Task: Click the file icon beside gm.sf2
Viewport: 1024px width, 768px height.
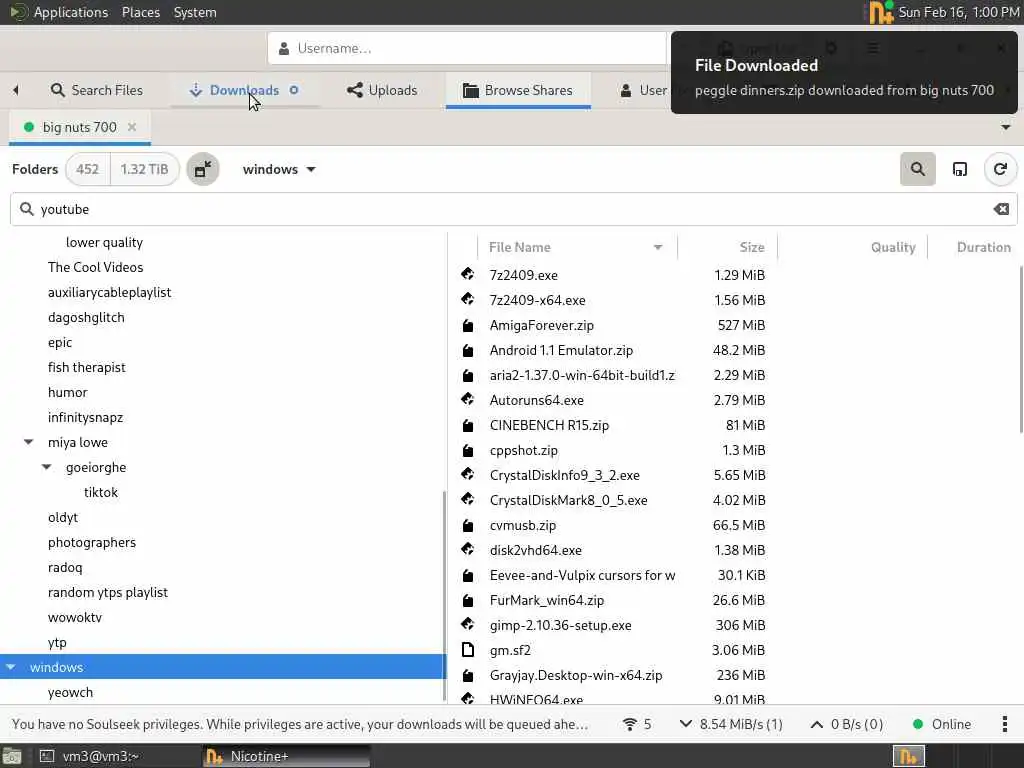Action: click(468, 649)
